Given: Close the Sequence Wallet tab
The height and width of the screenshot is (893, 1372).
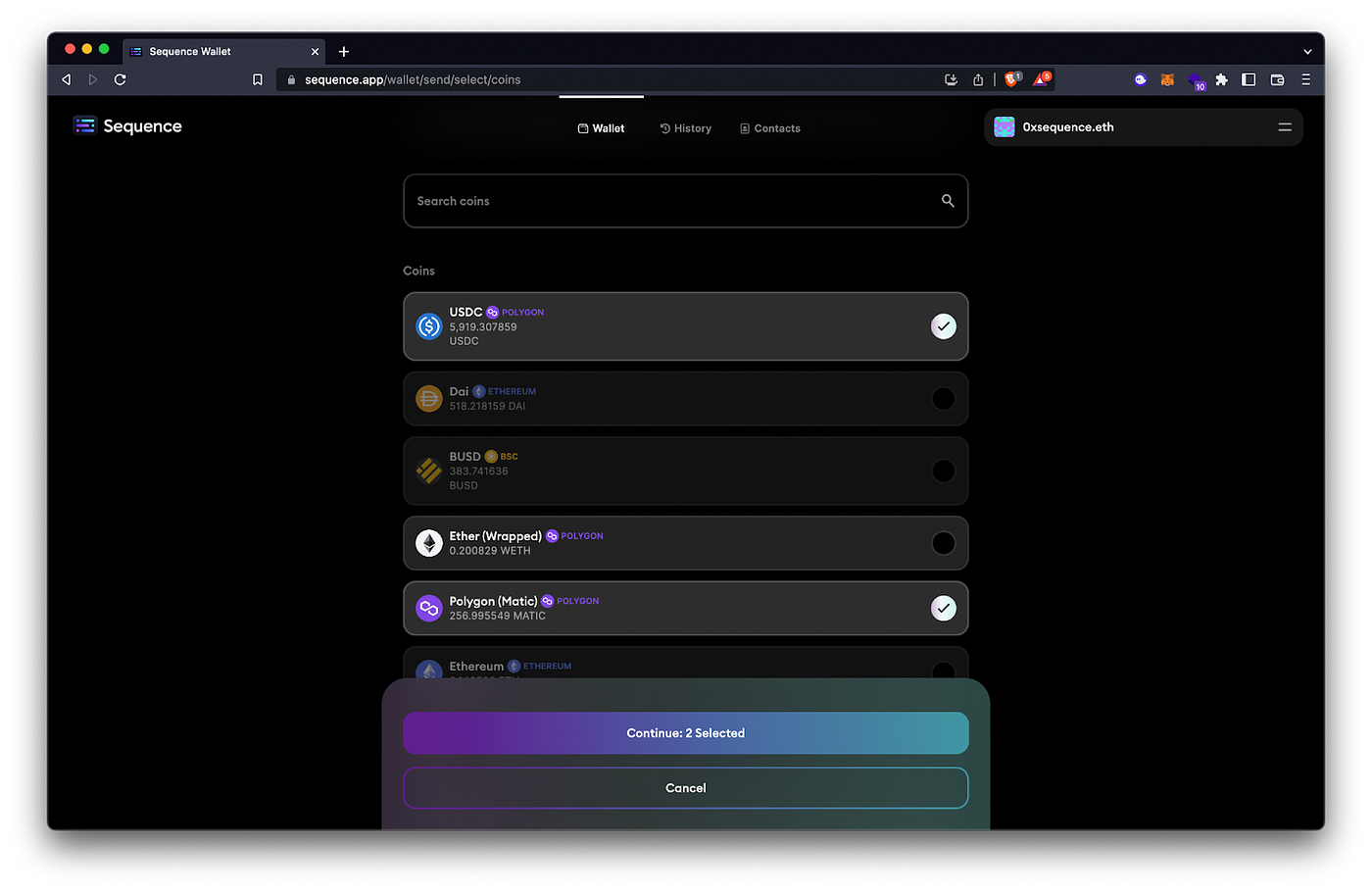Looking at the screenshot, I should (315, 52).
